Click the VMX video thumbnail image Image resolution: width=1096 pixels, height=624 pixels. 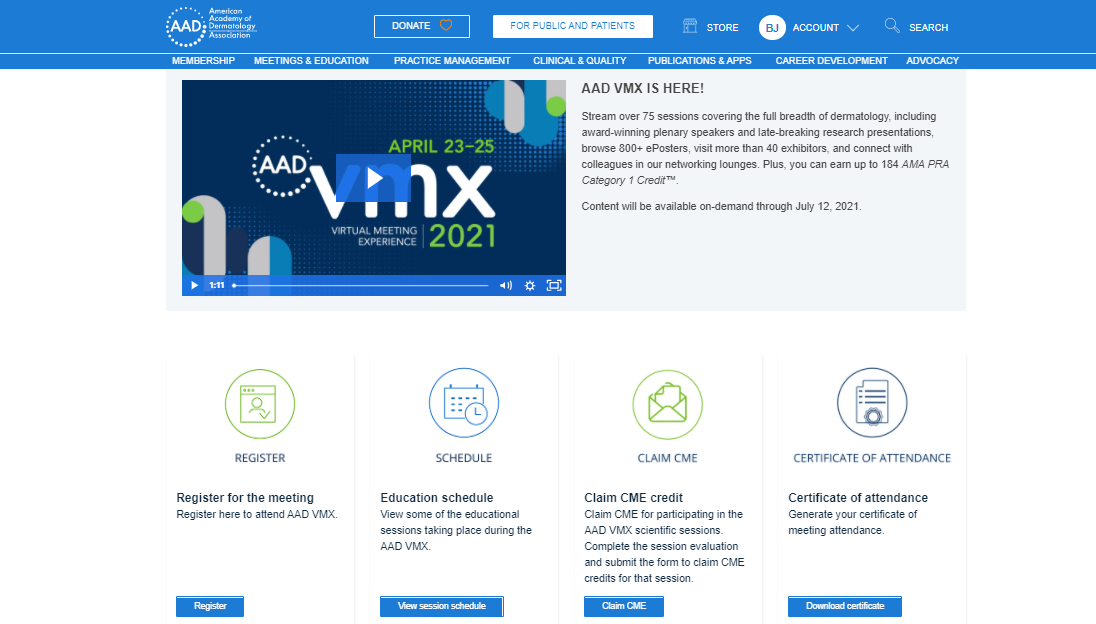tap(373, 187)
